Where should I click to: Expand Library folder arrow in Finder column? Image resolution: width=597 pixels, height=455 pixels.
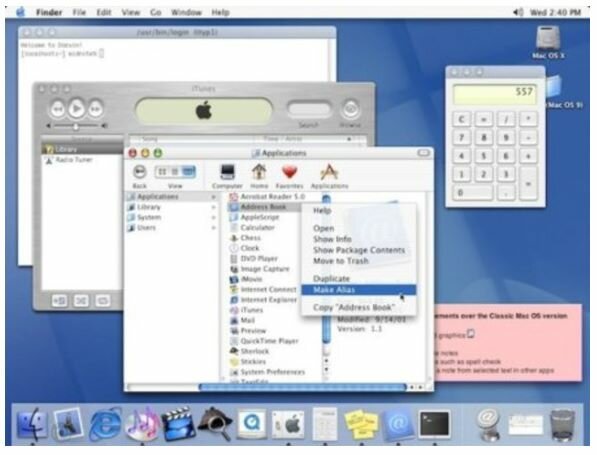click(x=213, y=207)
